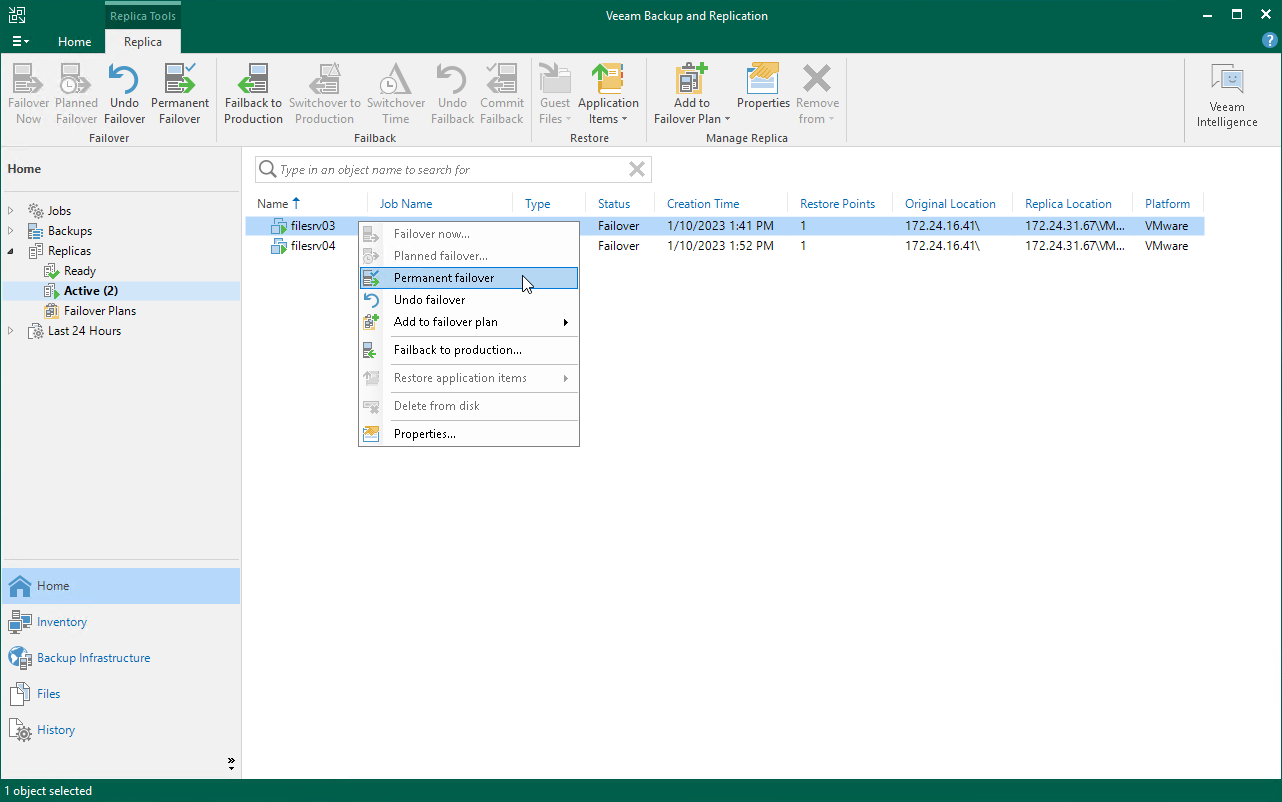Collapse the Replicas tree node
Image resolution: width=1282 pixels, height=802 pixels.
pyautogui.click(x=11, y=251)
